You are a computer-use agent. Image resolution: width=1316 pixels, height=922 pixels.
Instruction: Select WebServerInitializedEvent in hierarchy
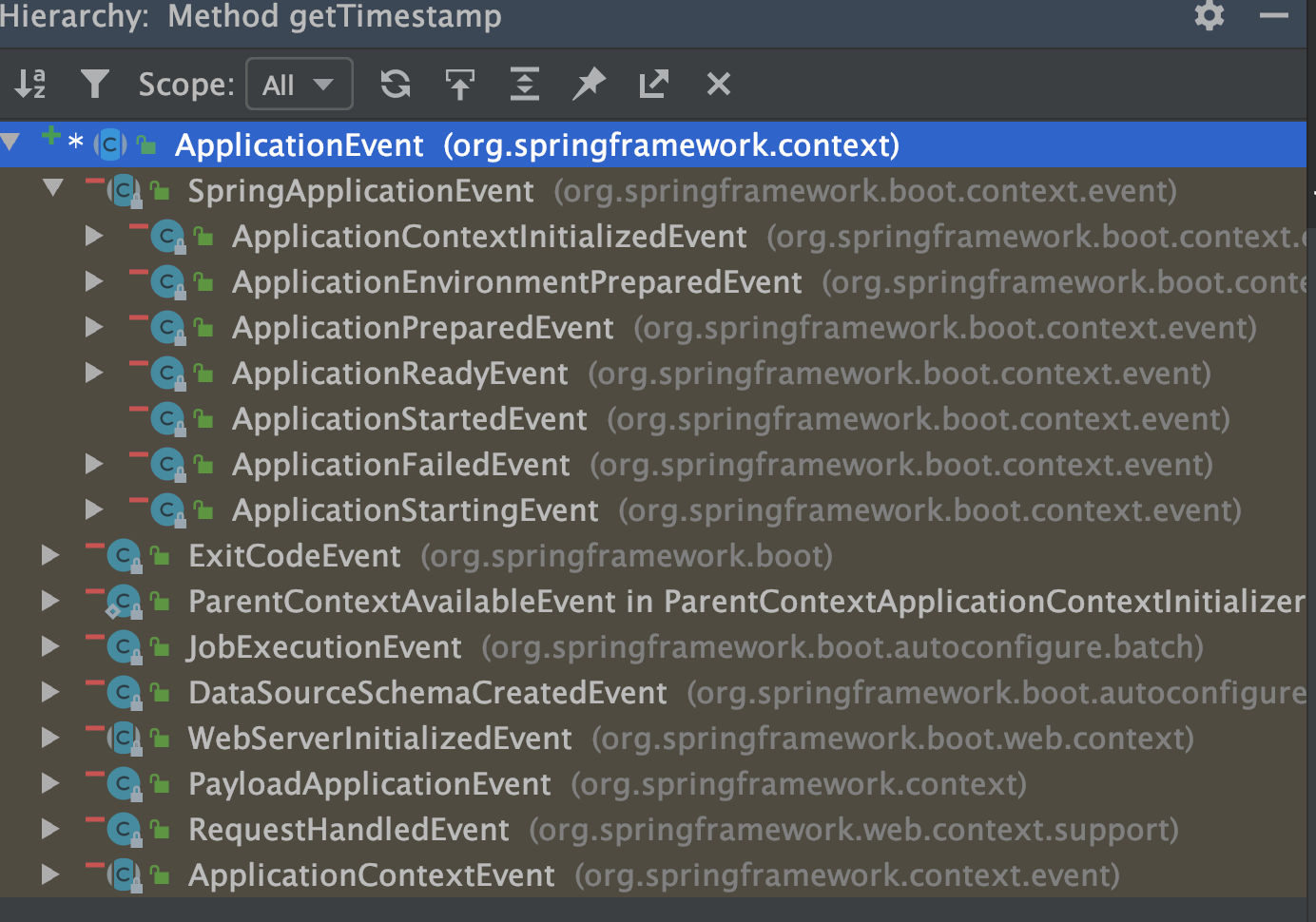[x=379, y=739]
